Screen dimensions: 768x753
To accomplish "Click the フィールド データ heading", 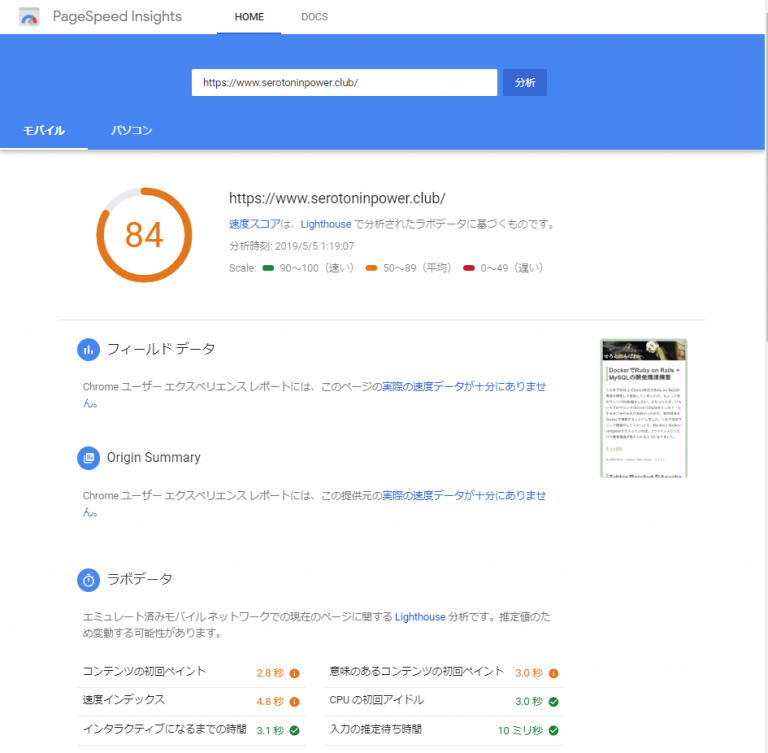I will coord(161,349).
